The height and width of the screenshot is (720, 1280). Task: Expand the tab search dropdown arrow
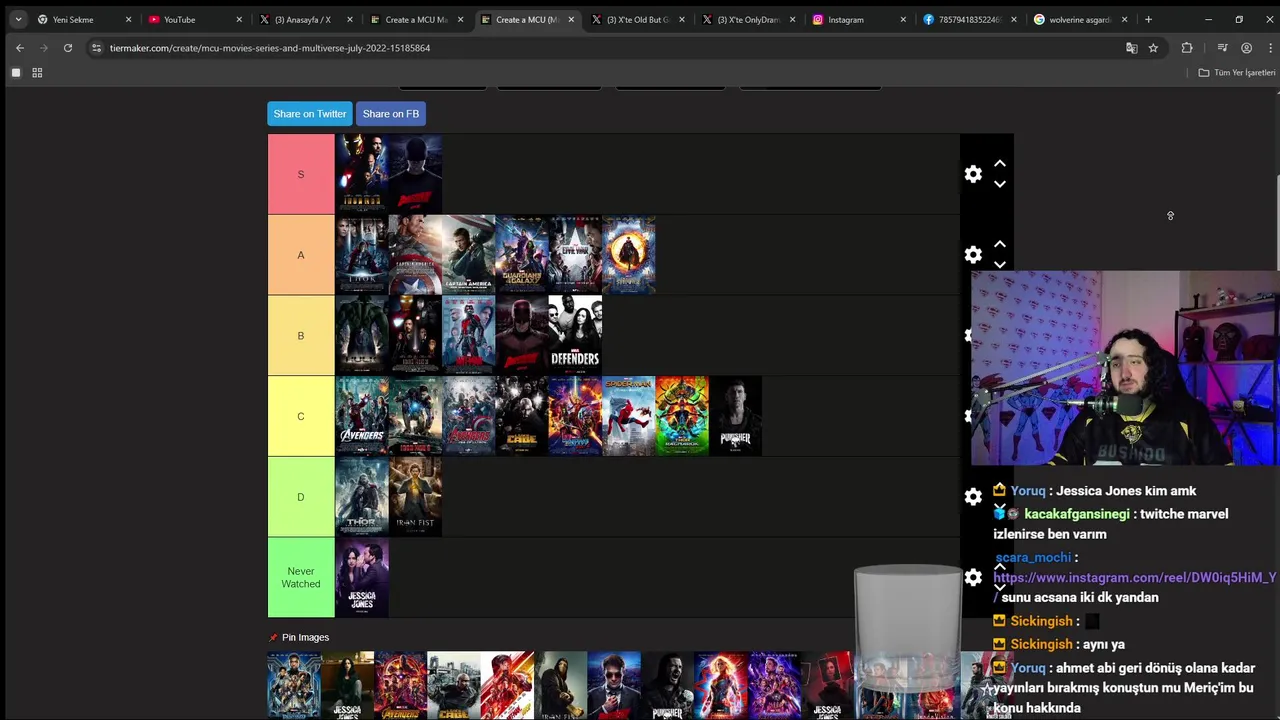(x=18, y=19)
